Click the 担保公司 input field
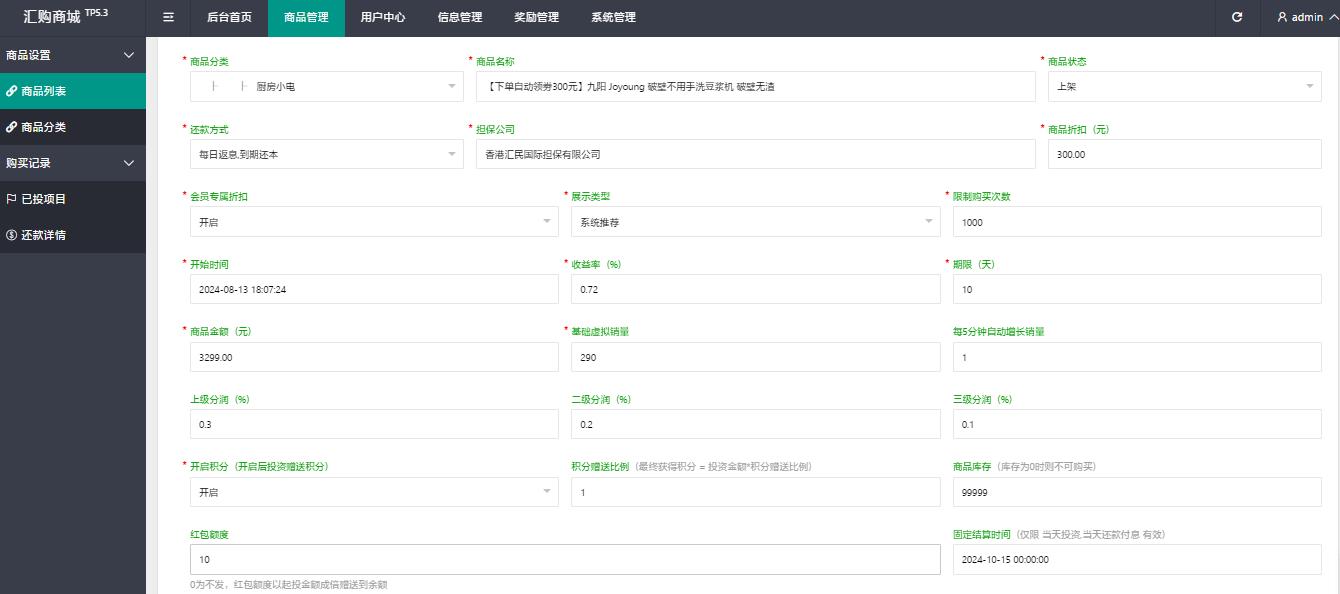The width and height of the screenshot is (1340, 594). click(x=756, y=154)
